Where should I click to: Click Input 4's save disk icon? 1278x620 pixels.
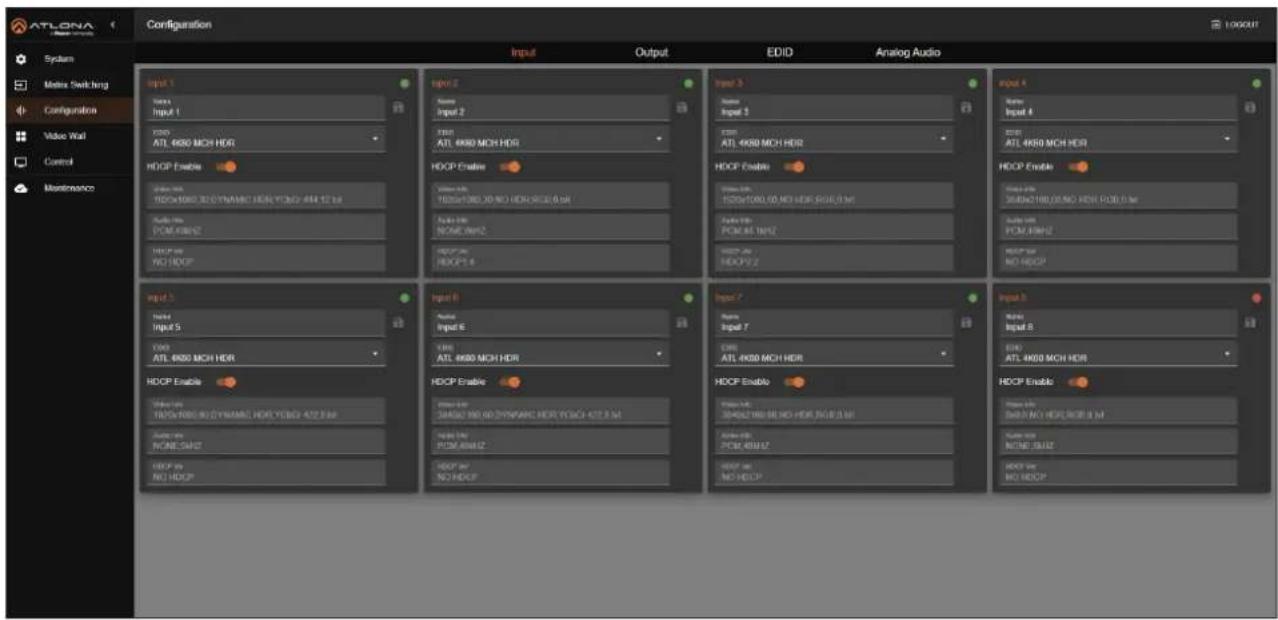pyautogui.click(x=1251, y=108)
